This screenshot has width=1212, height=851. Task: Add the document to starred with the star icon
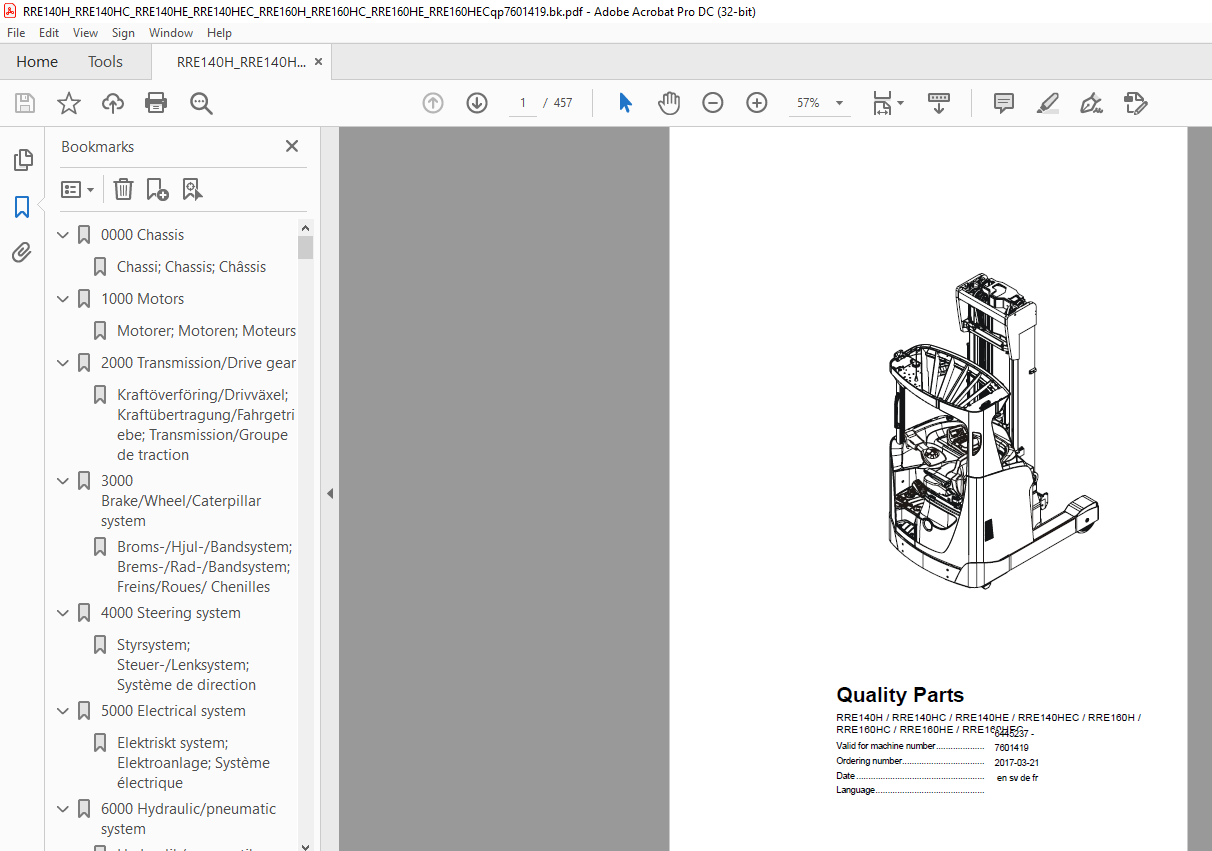(x=69, y=103)
